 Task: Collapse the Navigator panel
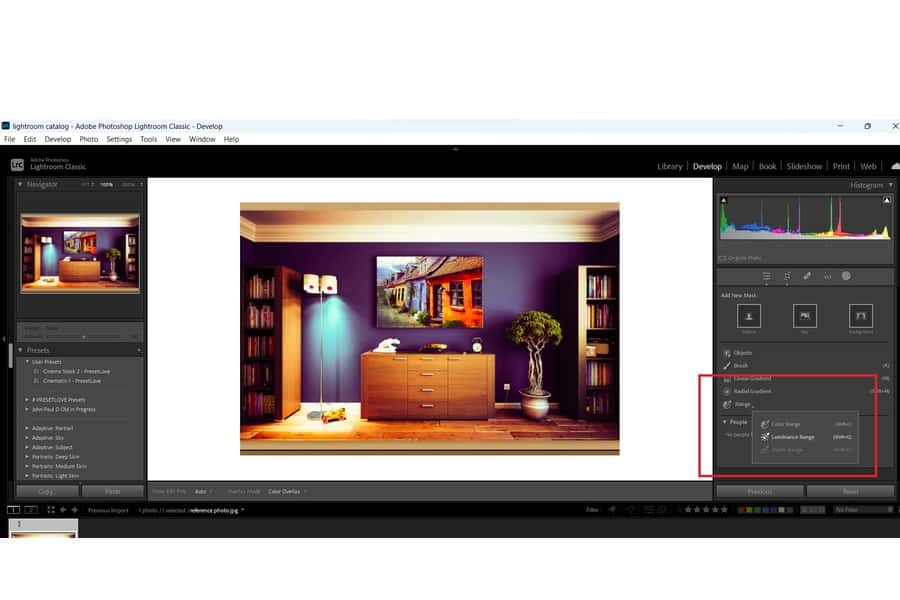pyautogui.click(x=20, y=185)
